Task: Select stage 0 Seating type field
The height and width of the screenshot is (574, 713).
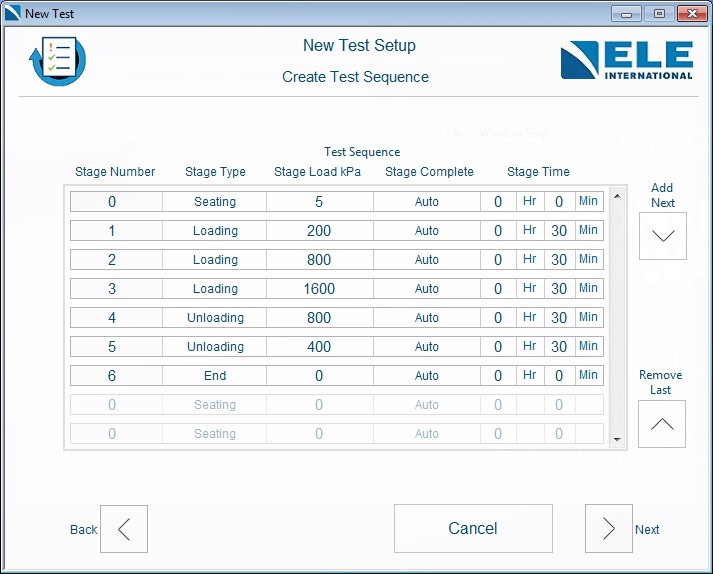Action: click(x=215, y=202)
